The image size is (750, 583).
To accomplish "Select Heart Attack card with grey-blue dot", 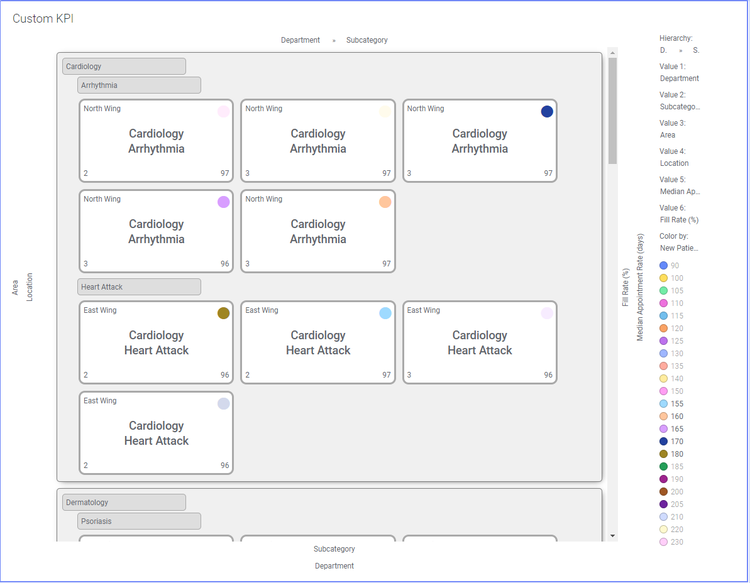I will pos(156,433).
